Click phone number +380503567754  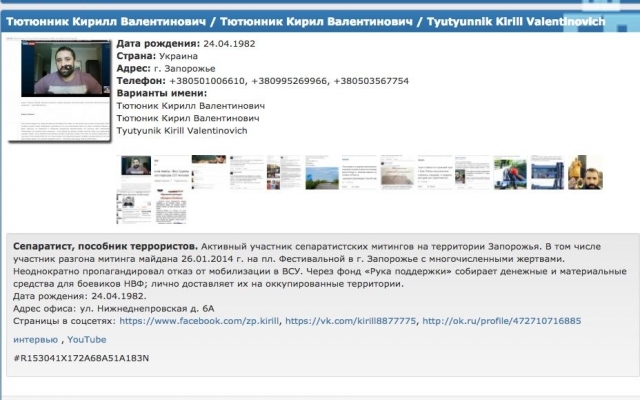371,81
